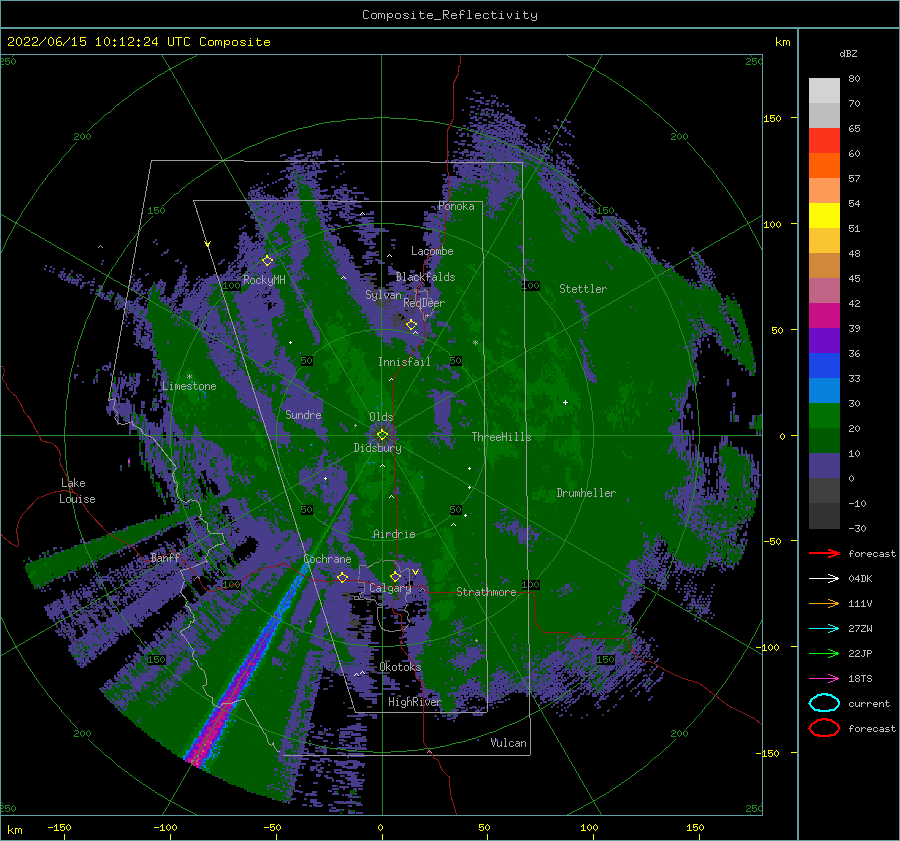Screen dimensions: 900x841
Task: Click the red forecast ellipse icon
Action: pyautogui.click(x=824, y=728)
